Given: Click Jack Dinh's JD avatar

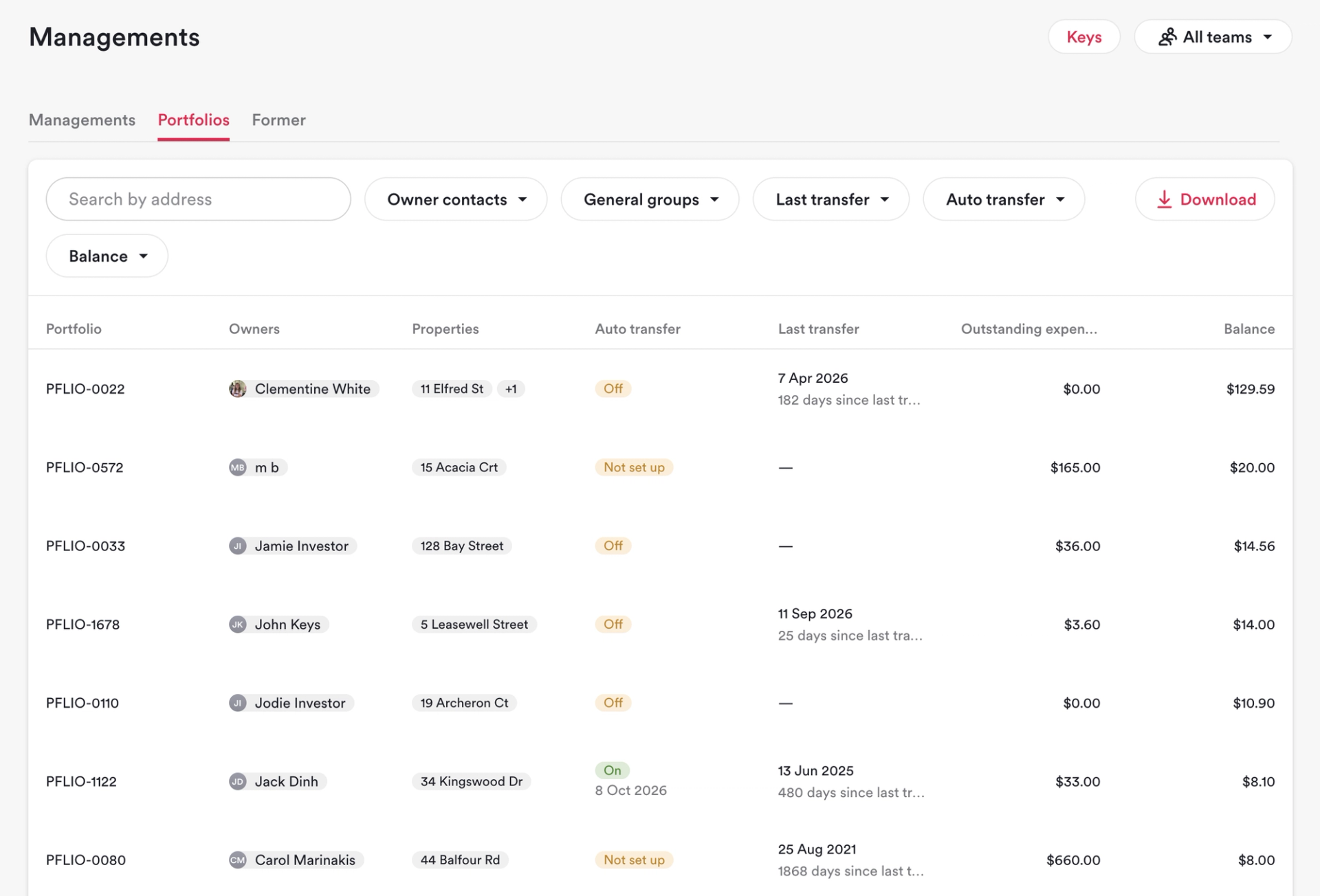Looking at the screenshot, I should tap(238, 781).
